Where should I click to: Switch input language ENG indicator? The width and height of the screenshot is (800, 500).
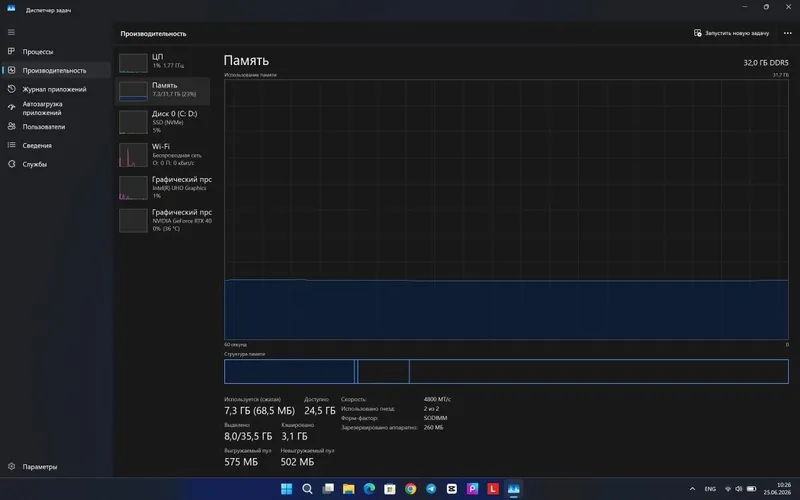(x=710, y=489)
